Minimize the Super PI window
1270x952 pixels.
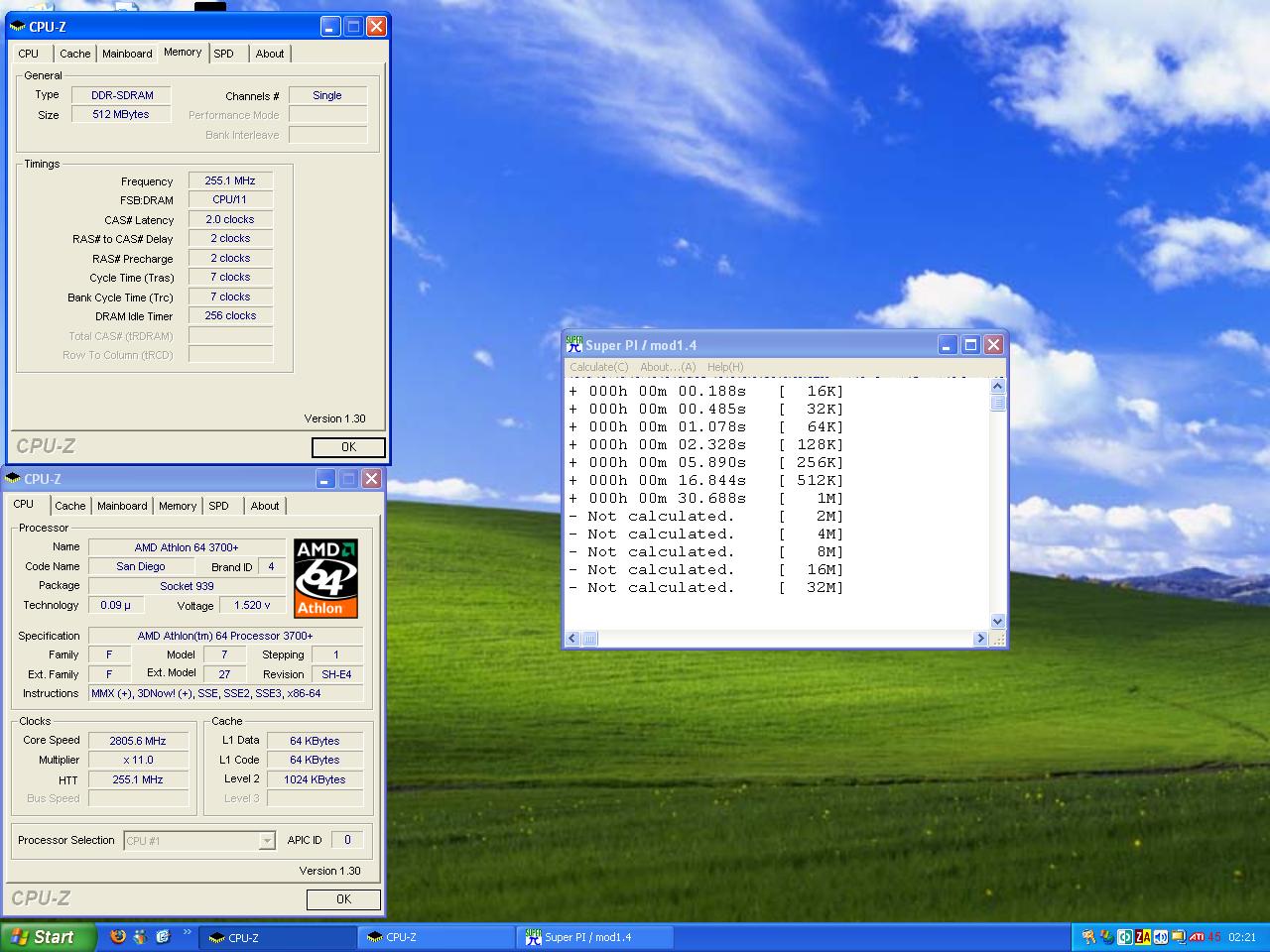(948, 345)
